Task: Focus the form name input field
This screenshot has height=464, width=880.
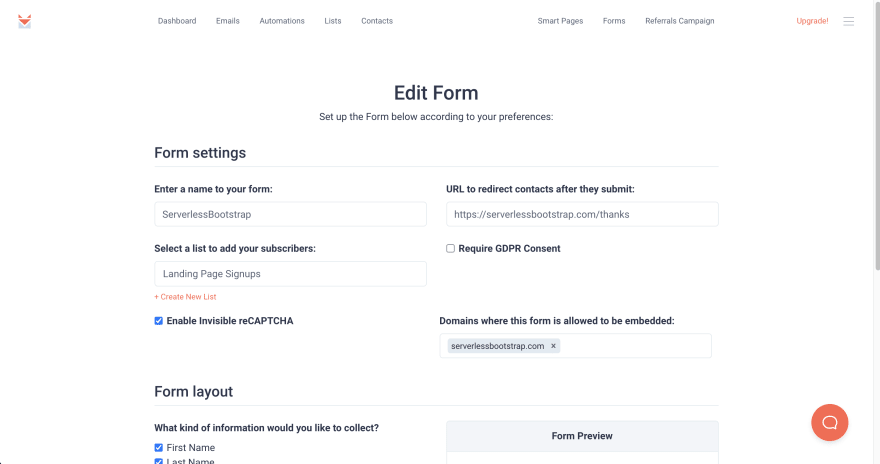Action: coord(290,214)
